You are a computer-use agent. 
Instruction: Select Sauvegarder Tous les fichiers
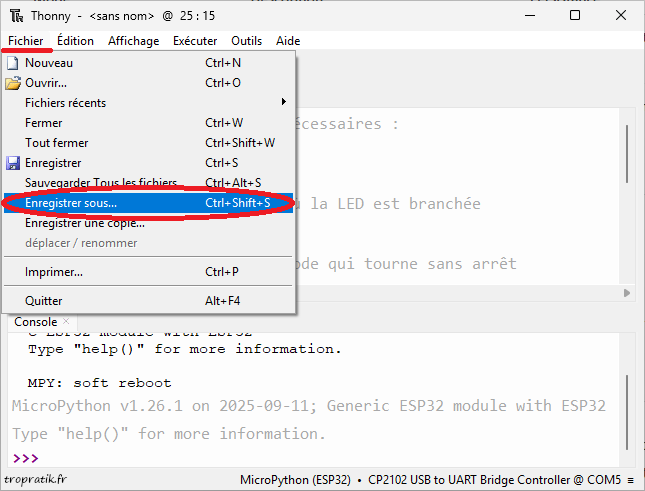pos(100,183)
